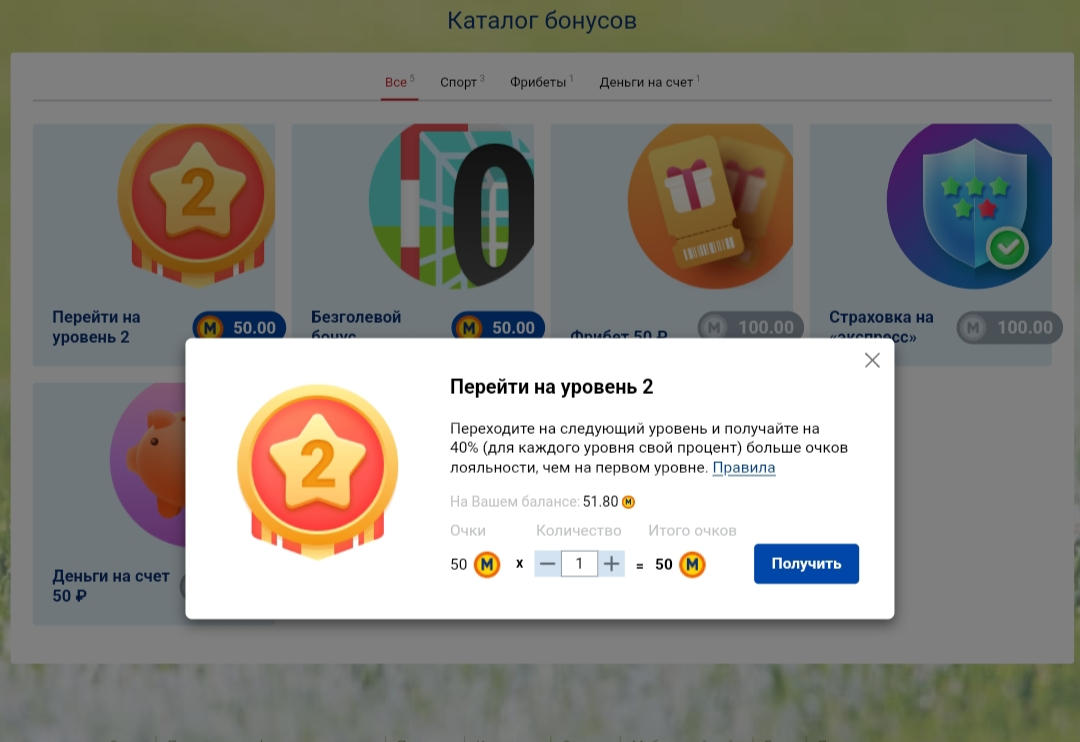Click the 50.00 price badge on level 2 card
This screenshot has height=742, width=1080.
(x=239, y=327)
